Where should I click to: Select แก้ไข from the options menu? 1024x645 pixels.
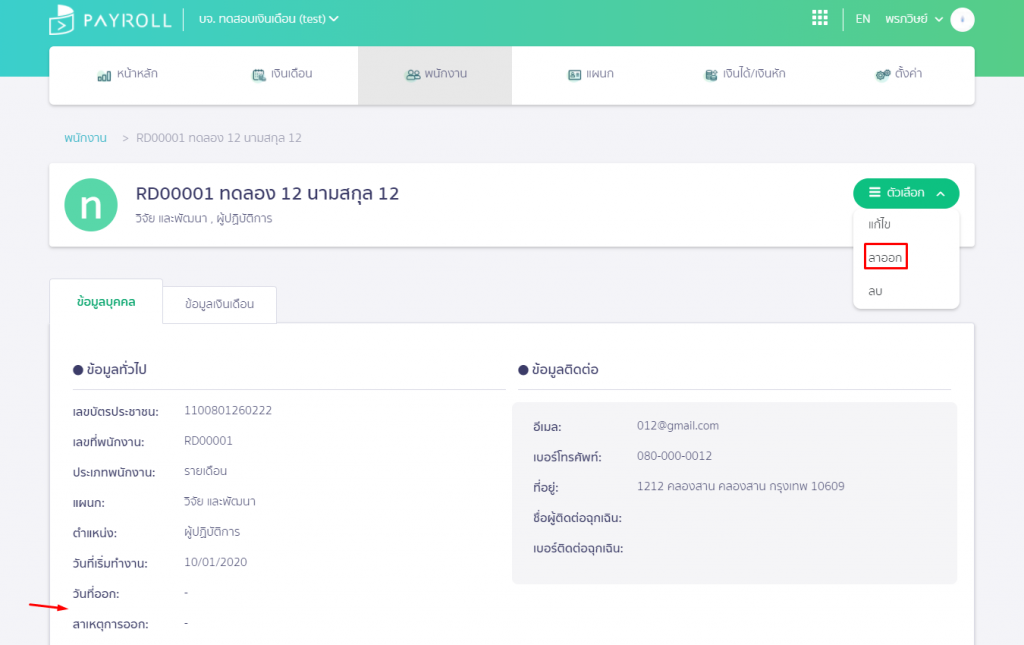tap(879, 224)
